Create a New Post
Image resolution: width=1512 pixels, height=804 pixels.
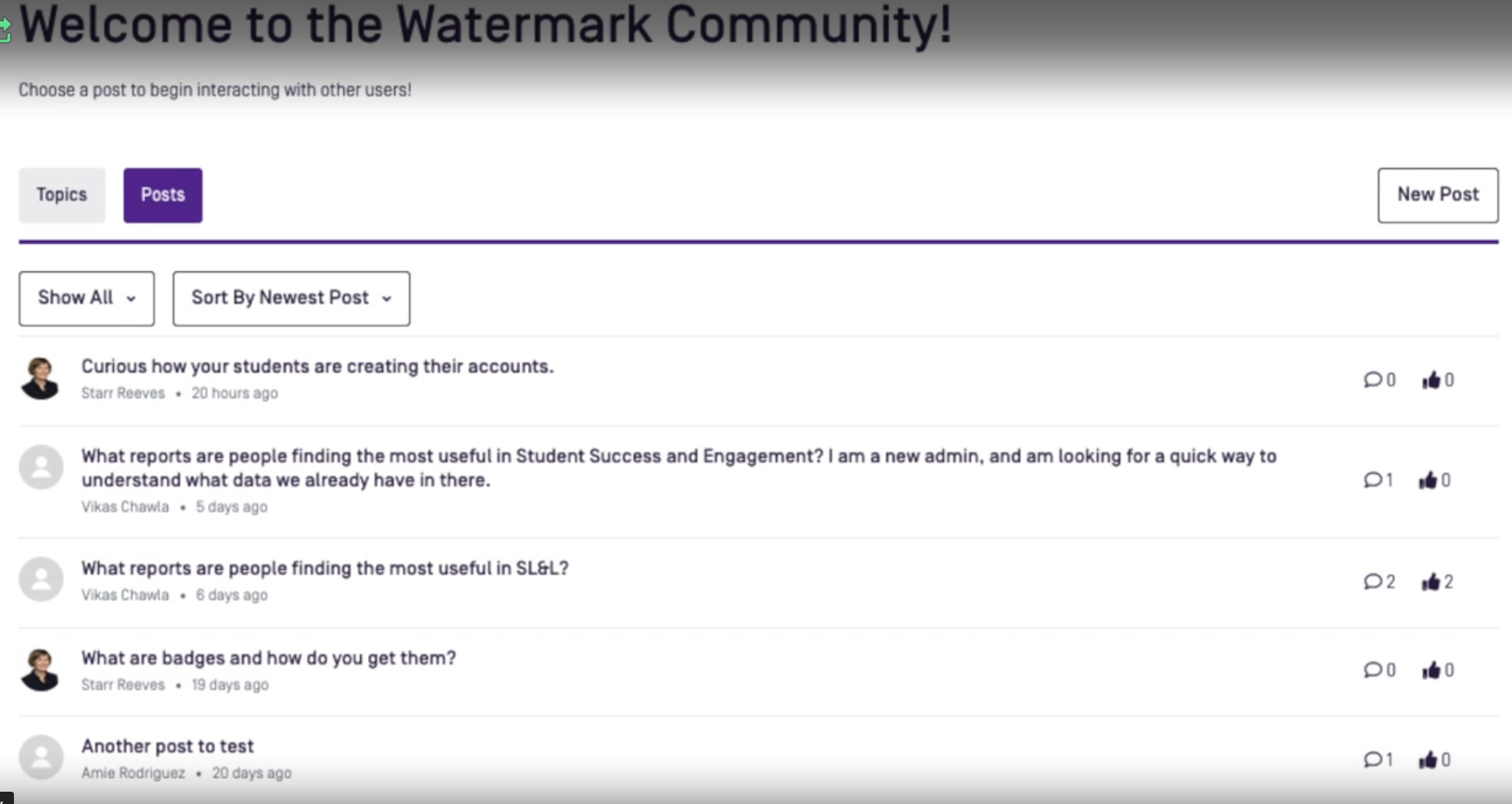[x=1438, y=195]
